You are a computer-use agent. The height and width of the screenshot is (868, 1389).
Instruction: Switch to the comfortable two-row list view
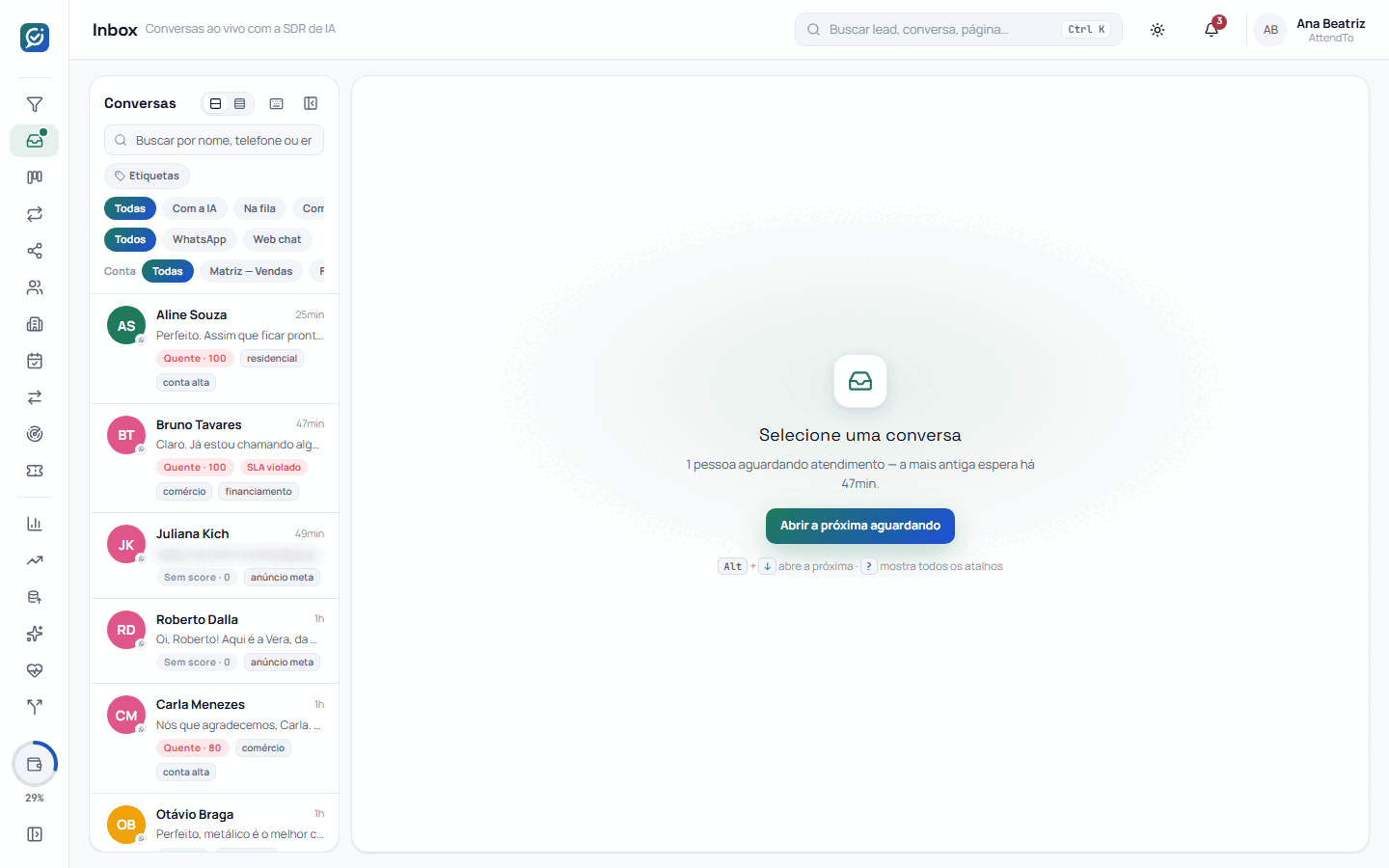pyautogui.click(x=215, y=103)
